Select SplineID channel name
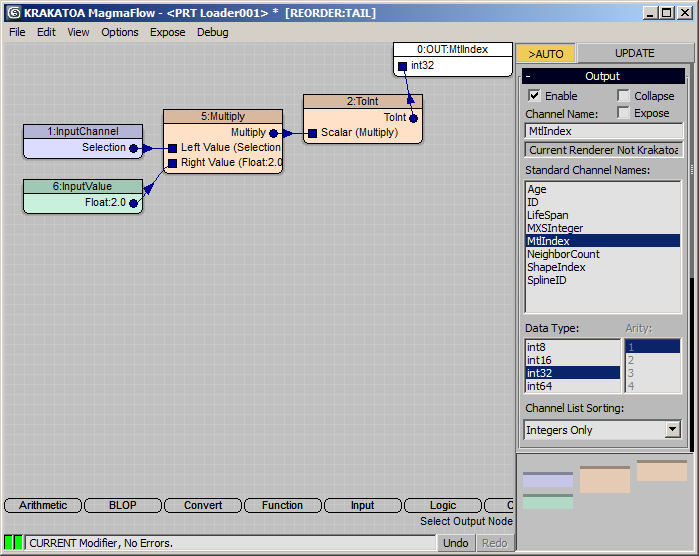699x556 pixels. (x=603, y=280)
